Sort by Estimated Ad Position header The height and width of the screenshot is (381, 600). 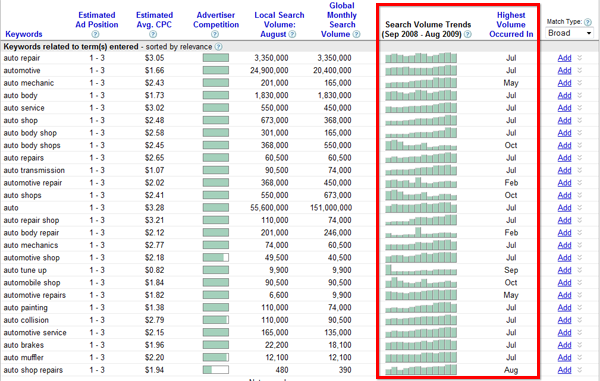pyautogui.click(x=96, y=20)
